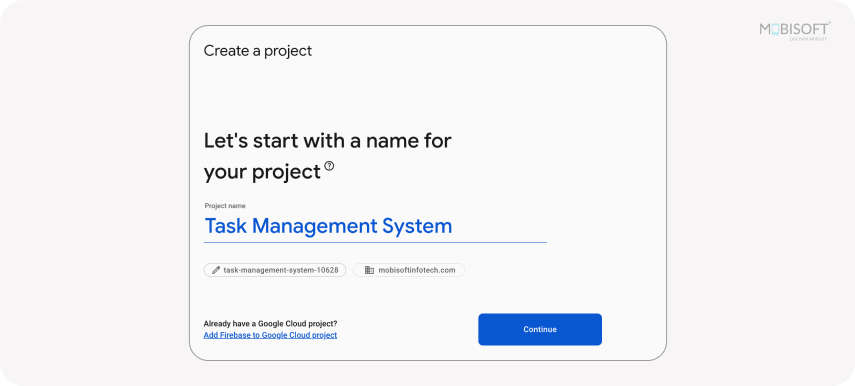Screen dimensions: 855x386
Task: Select the mobisoftinfotech.com organization chip
Action: pos(409,270)
